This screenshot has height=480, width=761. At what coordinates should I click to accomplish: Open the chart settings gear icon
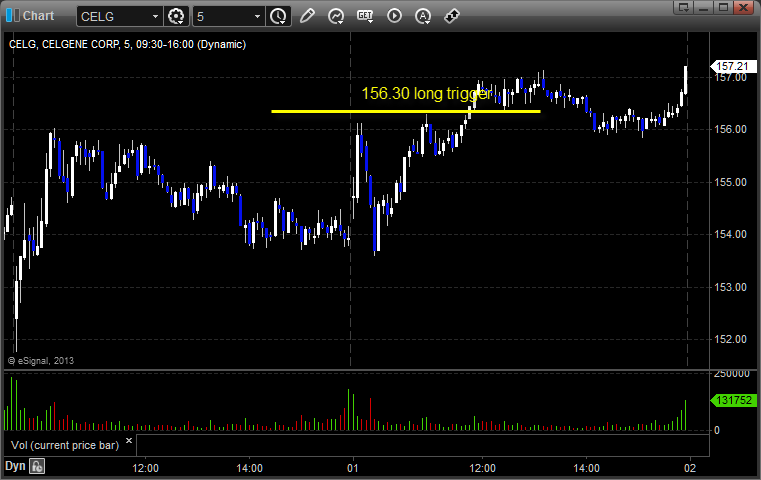click(176, 16)
